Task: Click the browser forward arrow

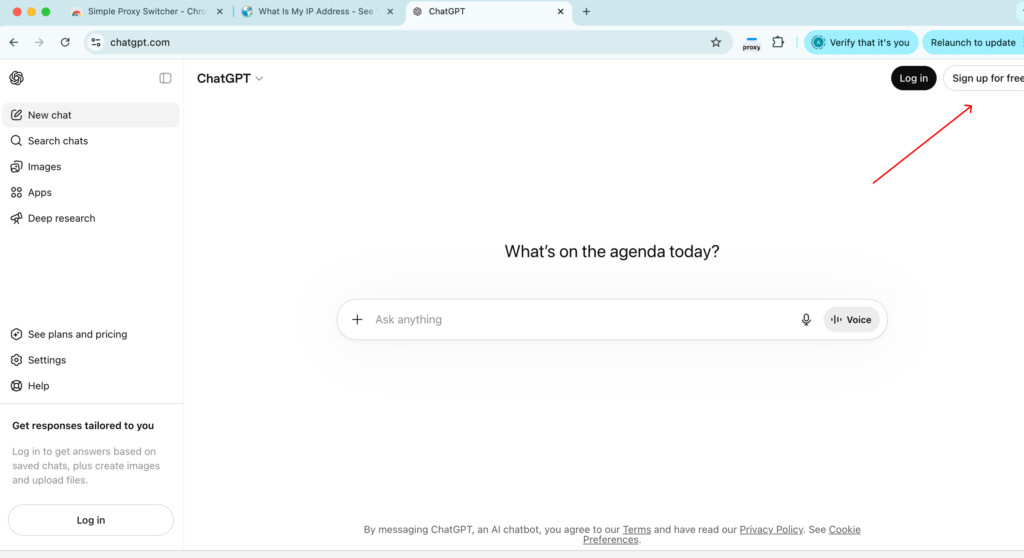Action: tap(39, 42)
